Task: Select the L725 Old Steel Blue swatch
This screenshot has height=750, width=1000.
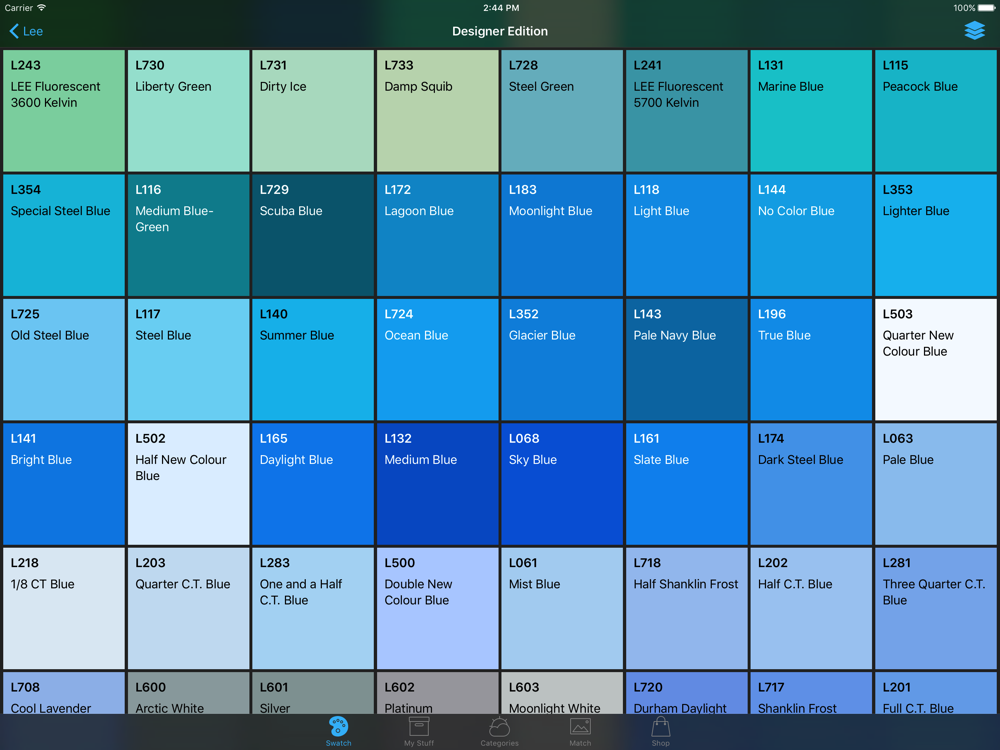Action: click(64, 359)
